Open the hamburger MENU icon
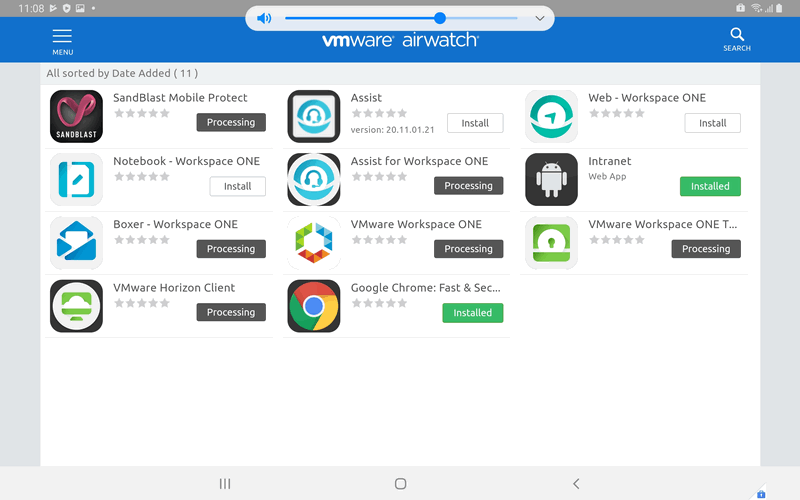800x500 pixels. (62, 36)
